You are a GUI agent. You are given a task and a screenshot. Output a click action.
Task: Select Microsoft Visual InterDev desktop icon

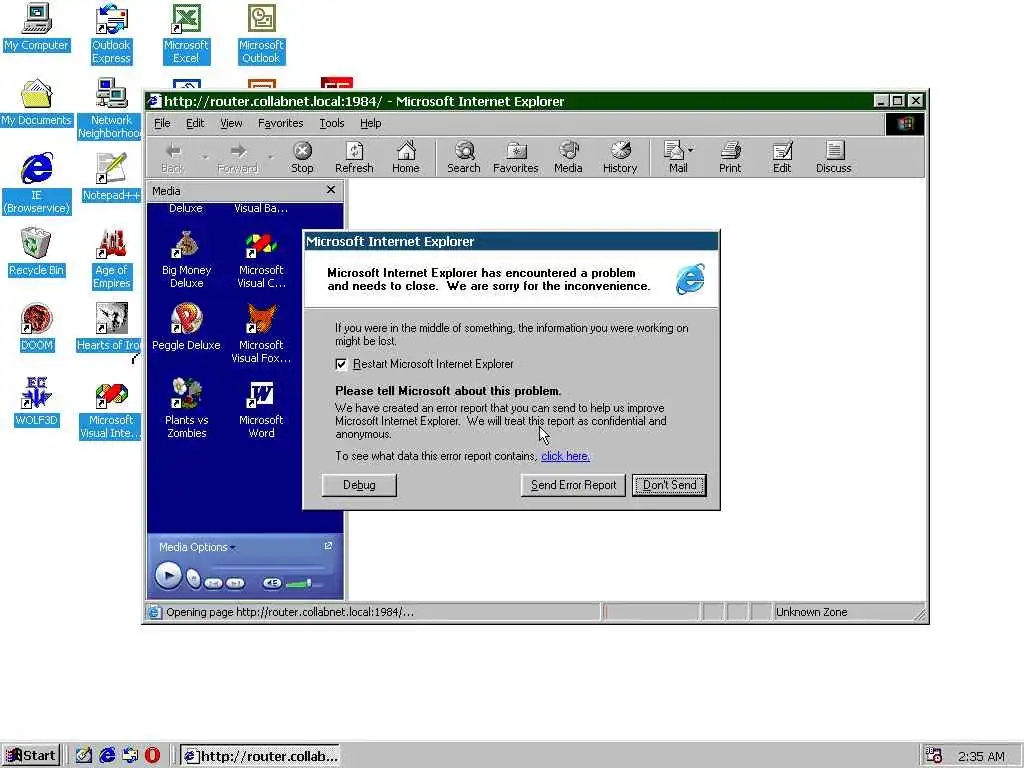pos(110,409)
